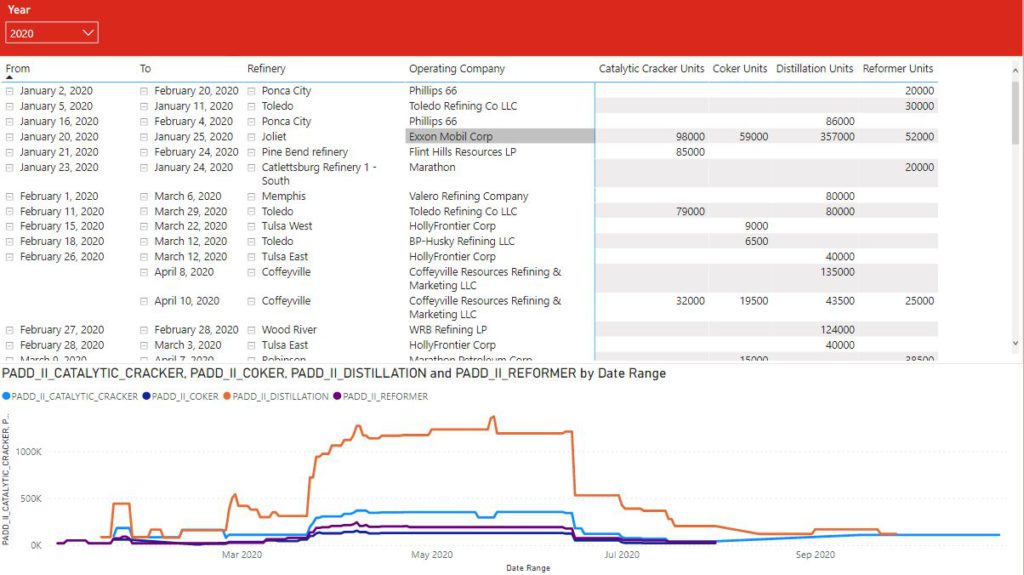Collapse the February 18, 2020 From row
This screenshot has height=575, width=1024.
pos(10,242)
